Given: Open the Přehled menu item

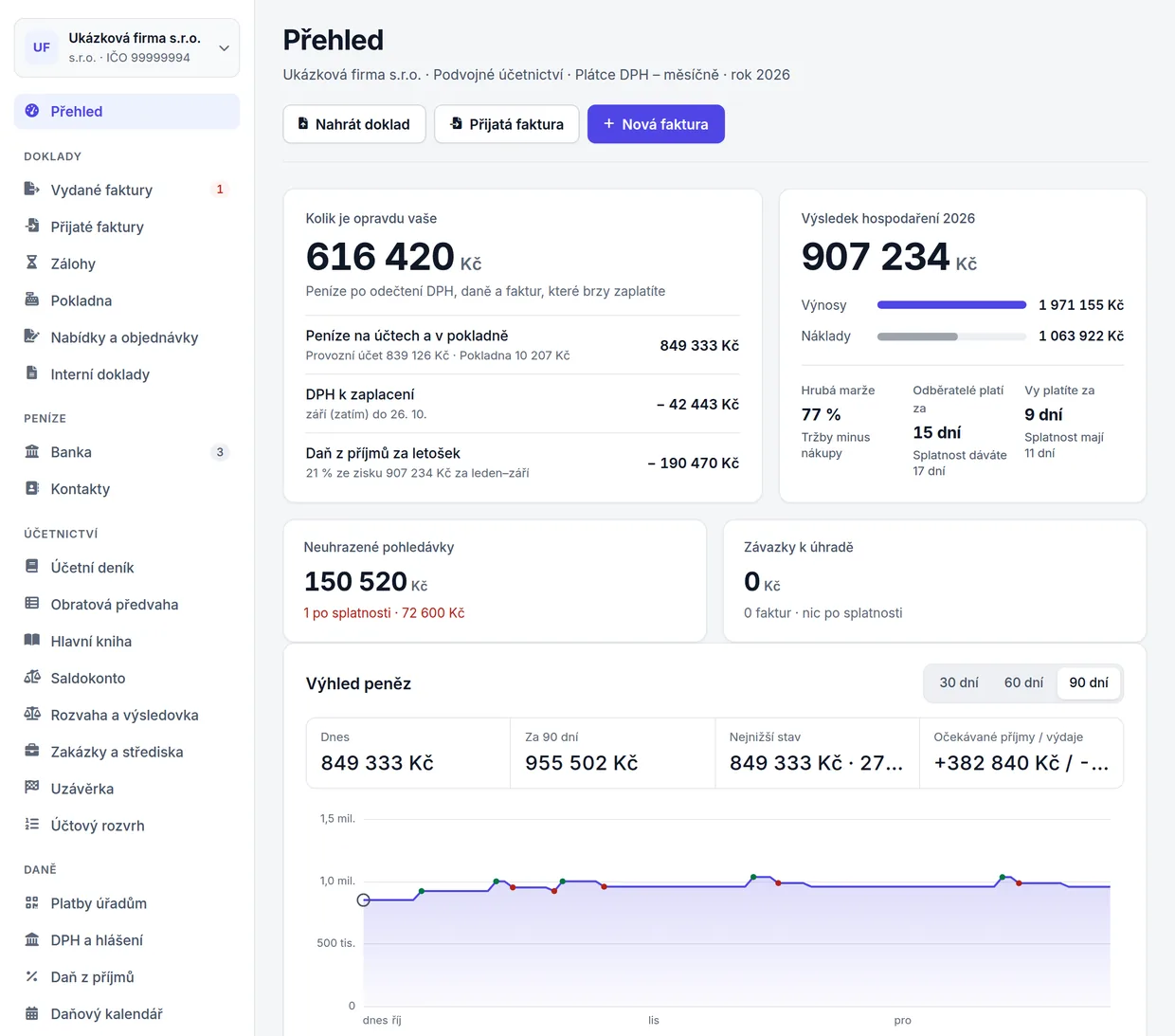Looking at the screenshot, I should coord(127,111).
